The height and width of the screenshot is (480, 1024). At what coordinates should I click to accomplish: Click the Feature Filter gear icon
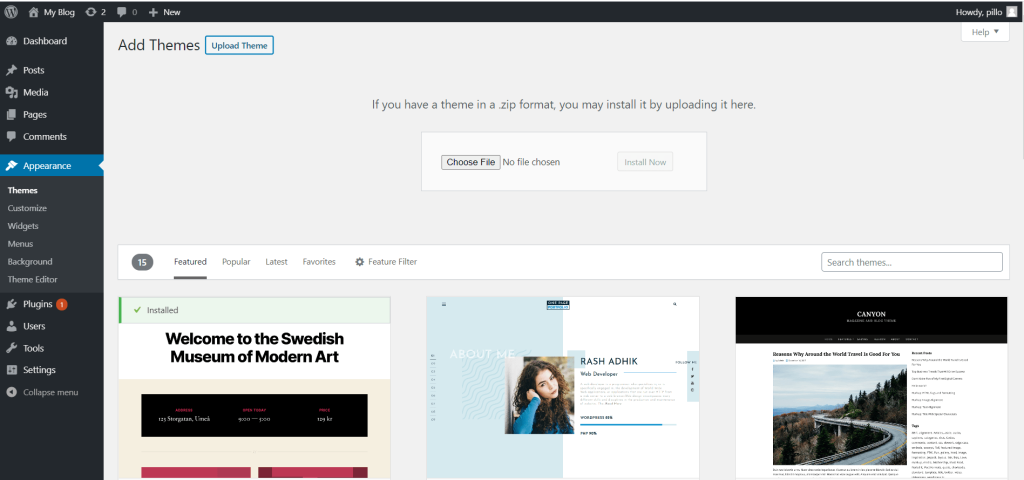[x=359, y=262]
